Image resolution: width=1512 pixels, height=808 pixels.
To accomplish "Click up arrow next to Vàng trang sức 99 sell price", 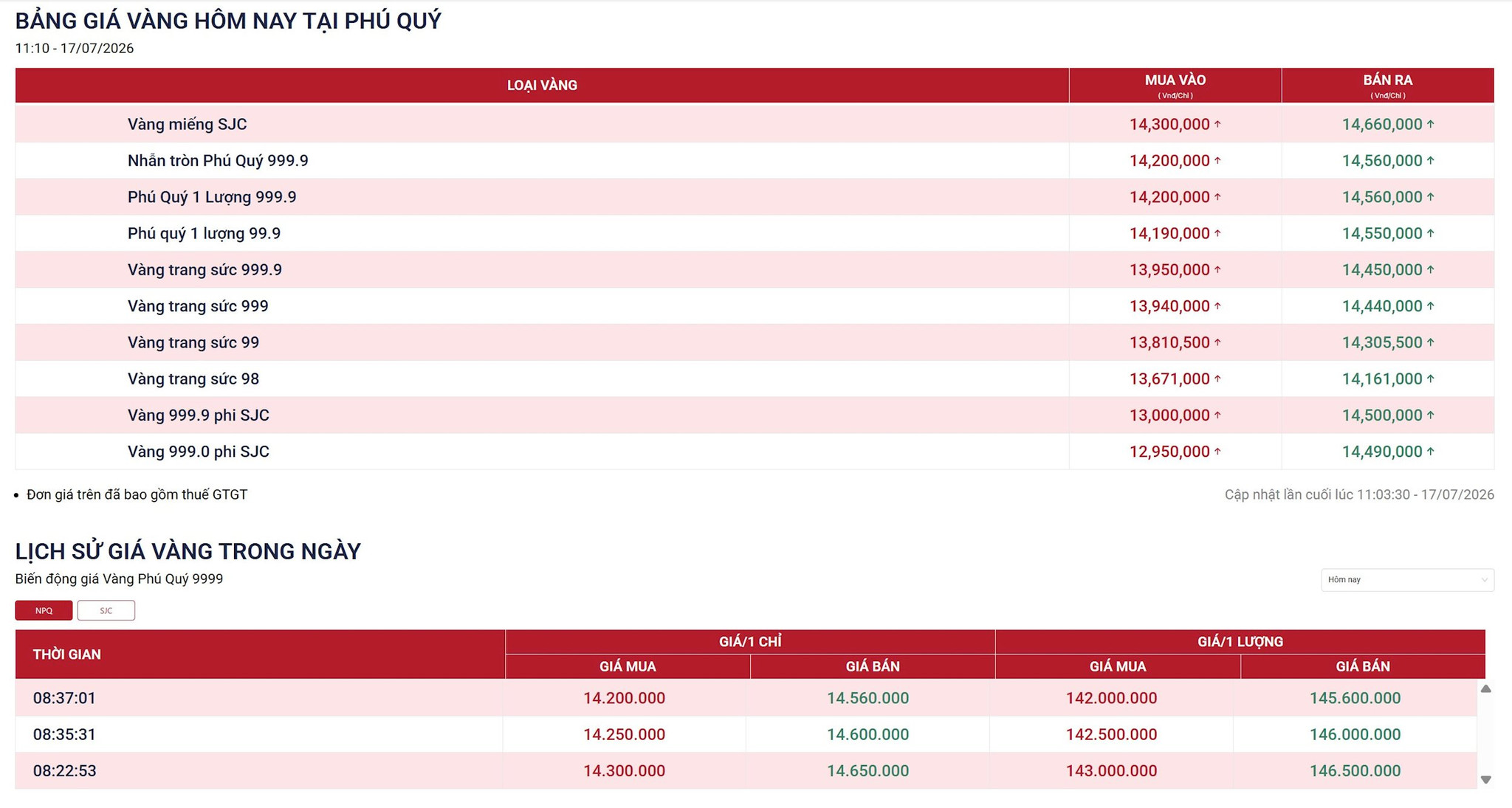I will pyautogui.click(x=1430, y=342).
